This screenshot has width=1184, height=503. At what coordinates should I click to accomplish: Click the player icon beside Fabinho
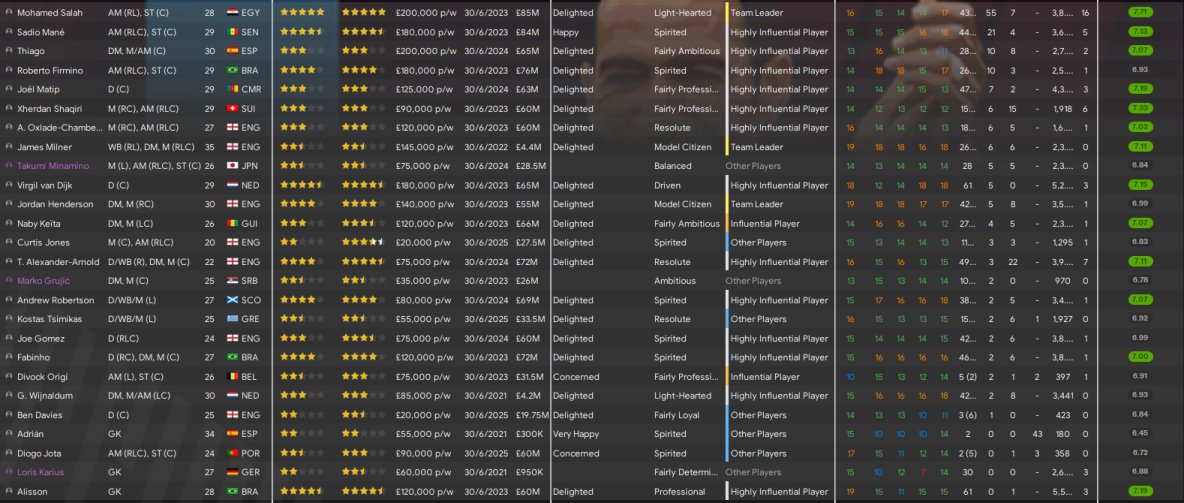click(x=8, y=357)
